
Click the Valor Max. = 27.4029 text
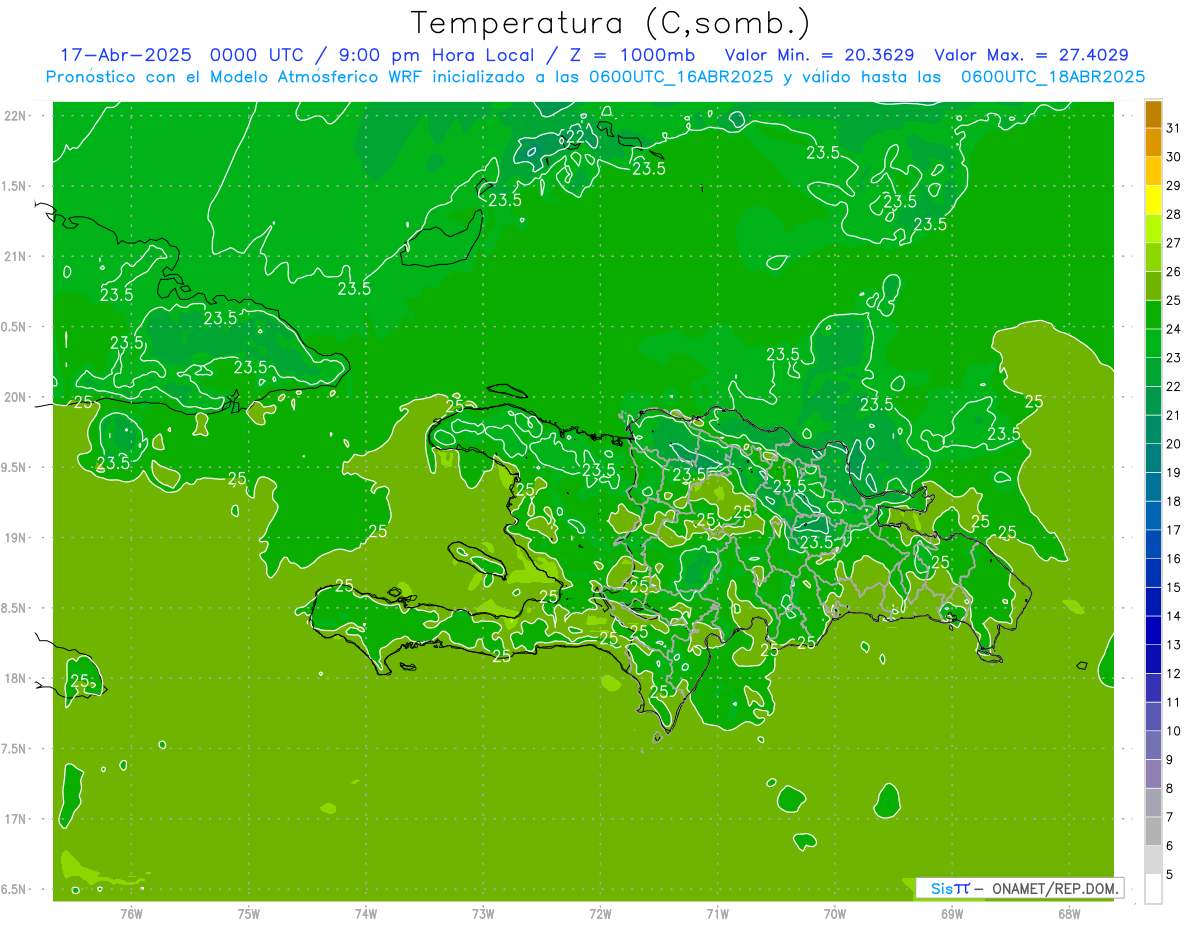pyautogui.click(x=1031, y=55)
